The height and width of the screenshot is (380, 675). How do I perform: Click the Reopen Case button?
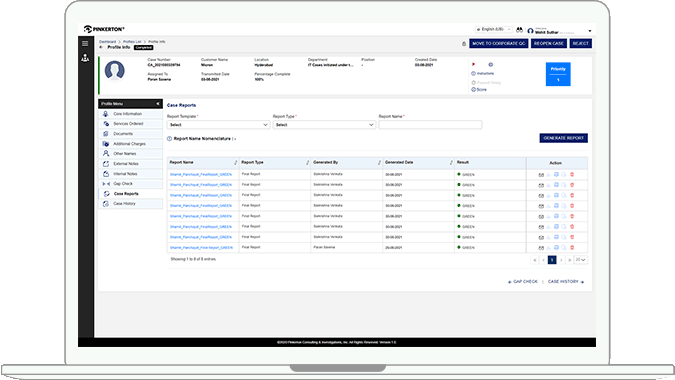548,43
